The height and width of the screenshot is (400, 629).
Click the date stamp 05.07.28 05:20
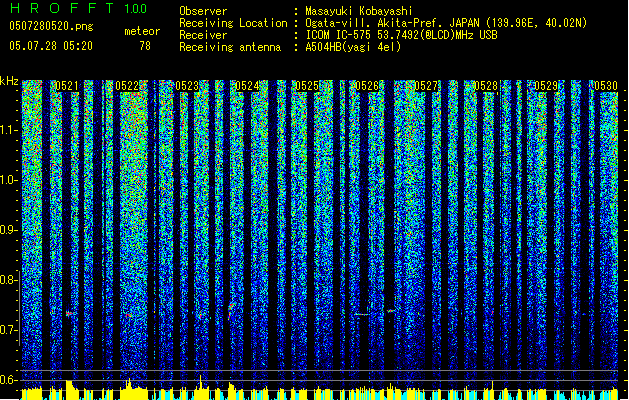(x=51, y=46)
